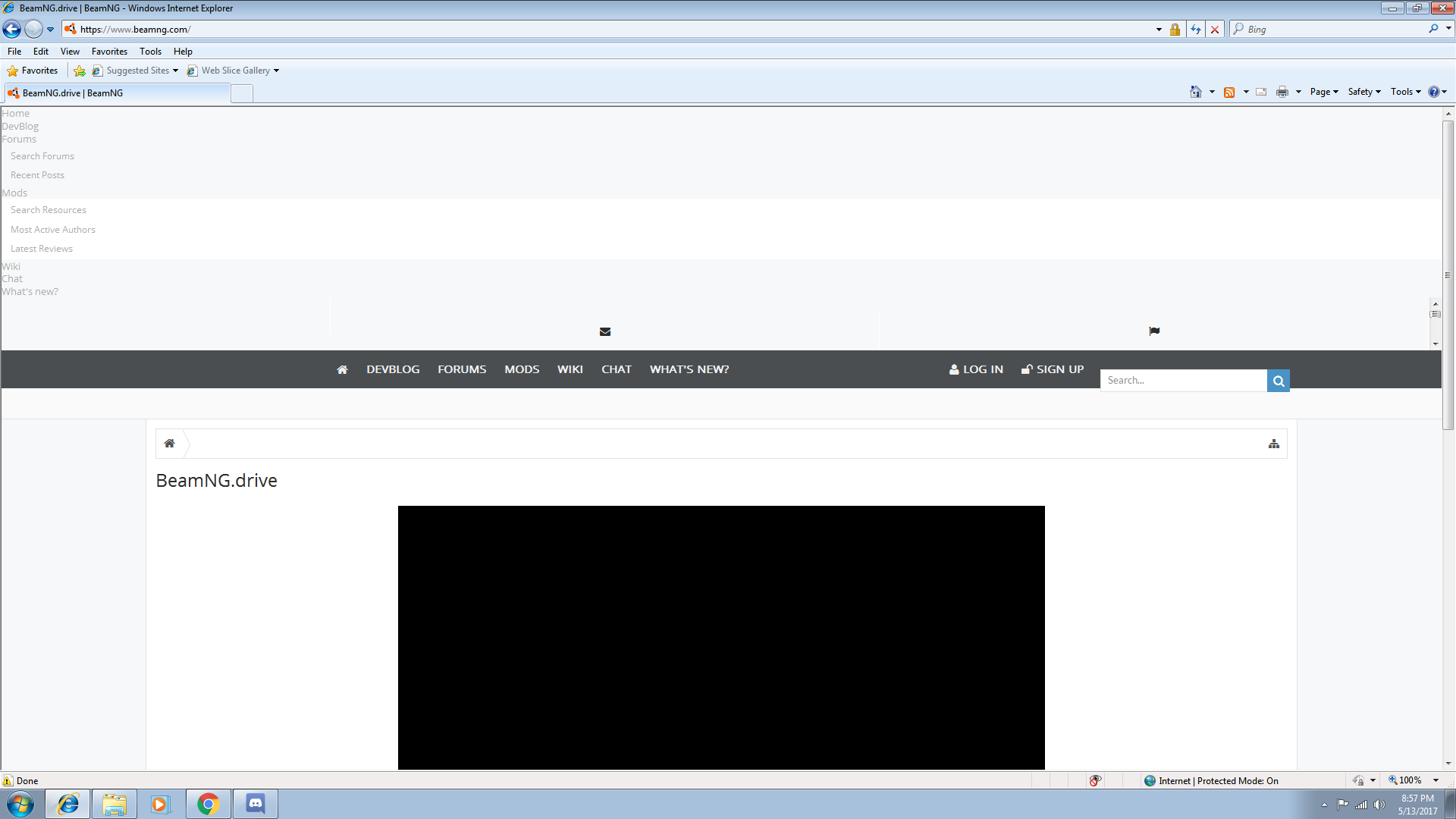This screenshot has height=819, width=1456.
Task: Click the Add to Favorites Bar icon
Action: (x=80, y=71)
